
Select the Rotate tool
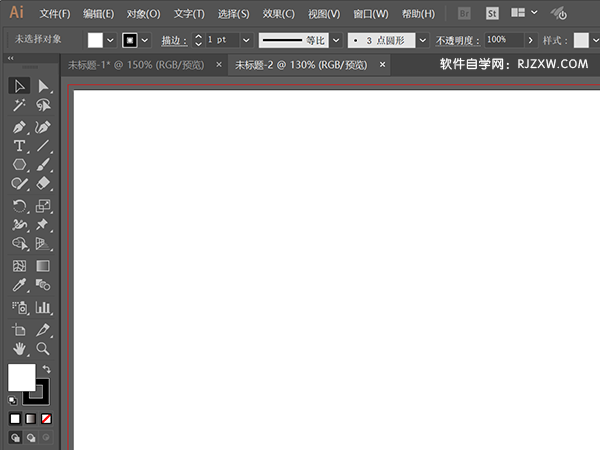click(x=19, y=206)
